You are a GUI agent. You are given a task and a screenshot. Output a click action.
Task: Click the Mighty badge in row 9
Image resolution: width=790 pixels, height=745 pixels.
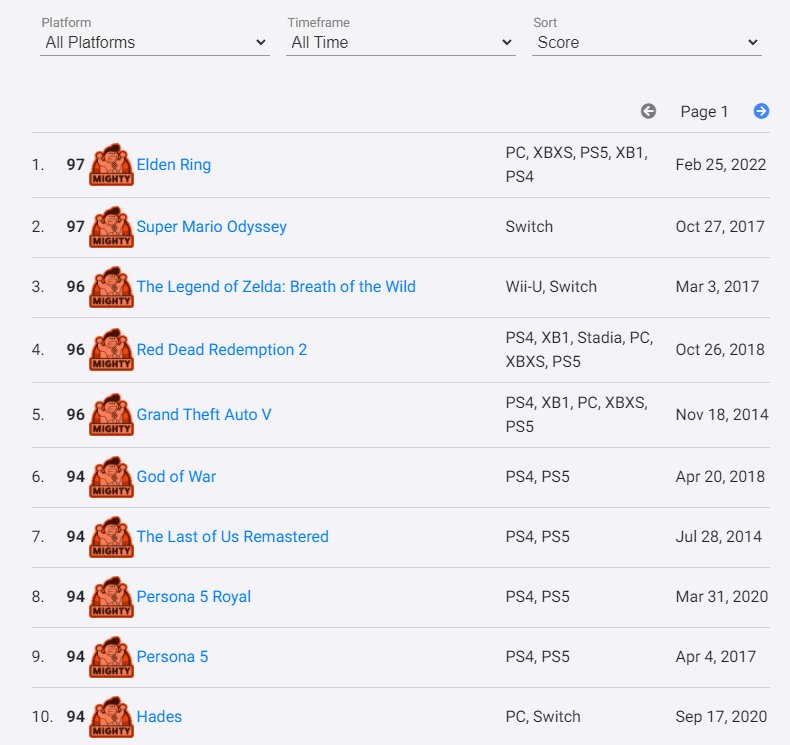[111, 656]
